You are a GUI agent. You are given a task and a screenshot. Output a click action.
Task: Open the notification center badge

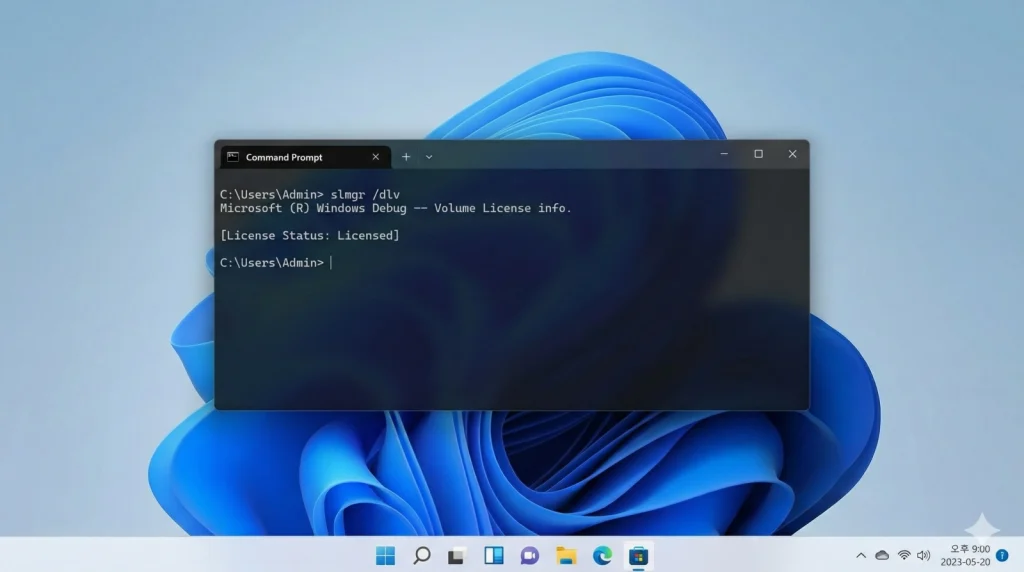[1002, 555]
